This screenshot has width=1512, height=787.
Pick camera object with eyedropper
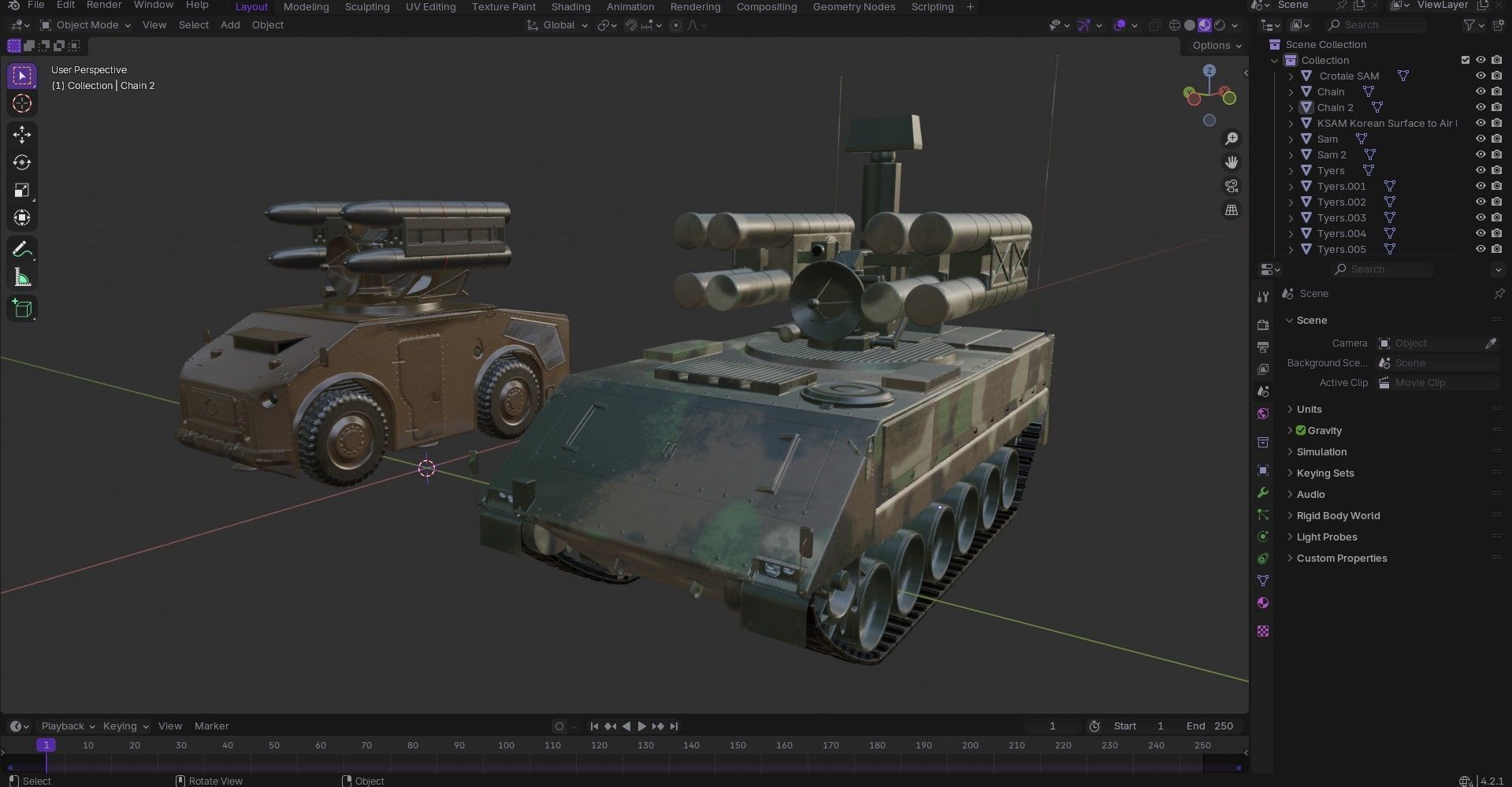click(1490, 343)
